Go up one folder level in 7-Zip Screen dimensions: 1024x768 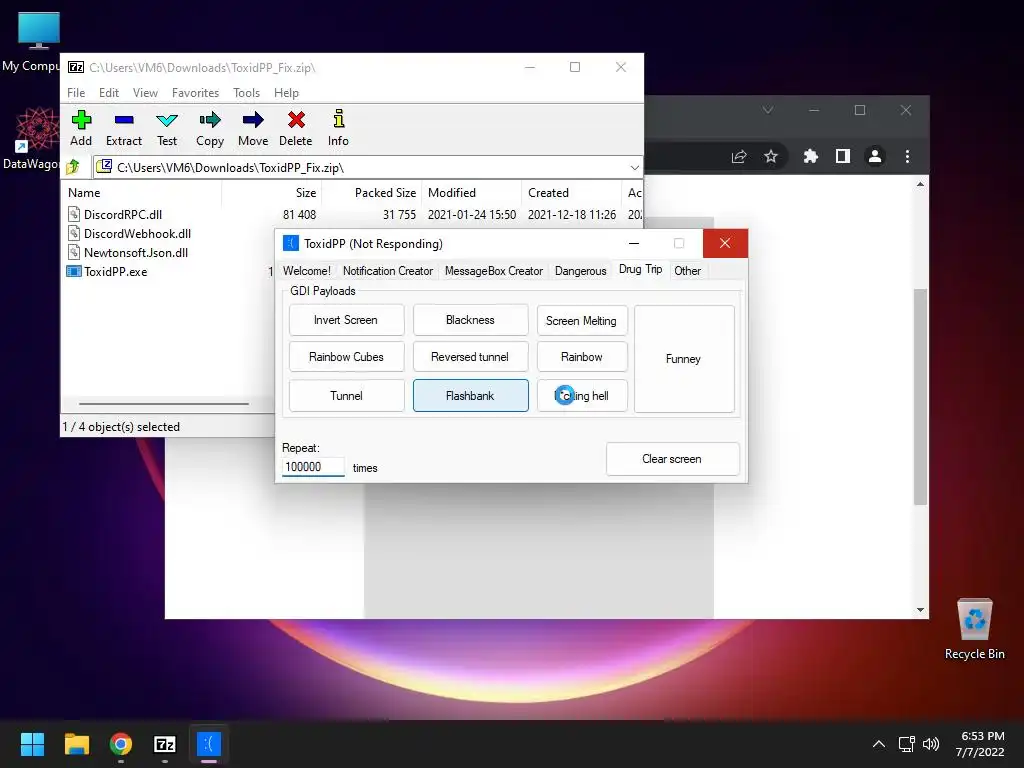(x=73, y=167)
